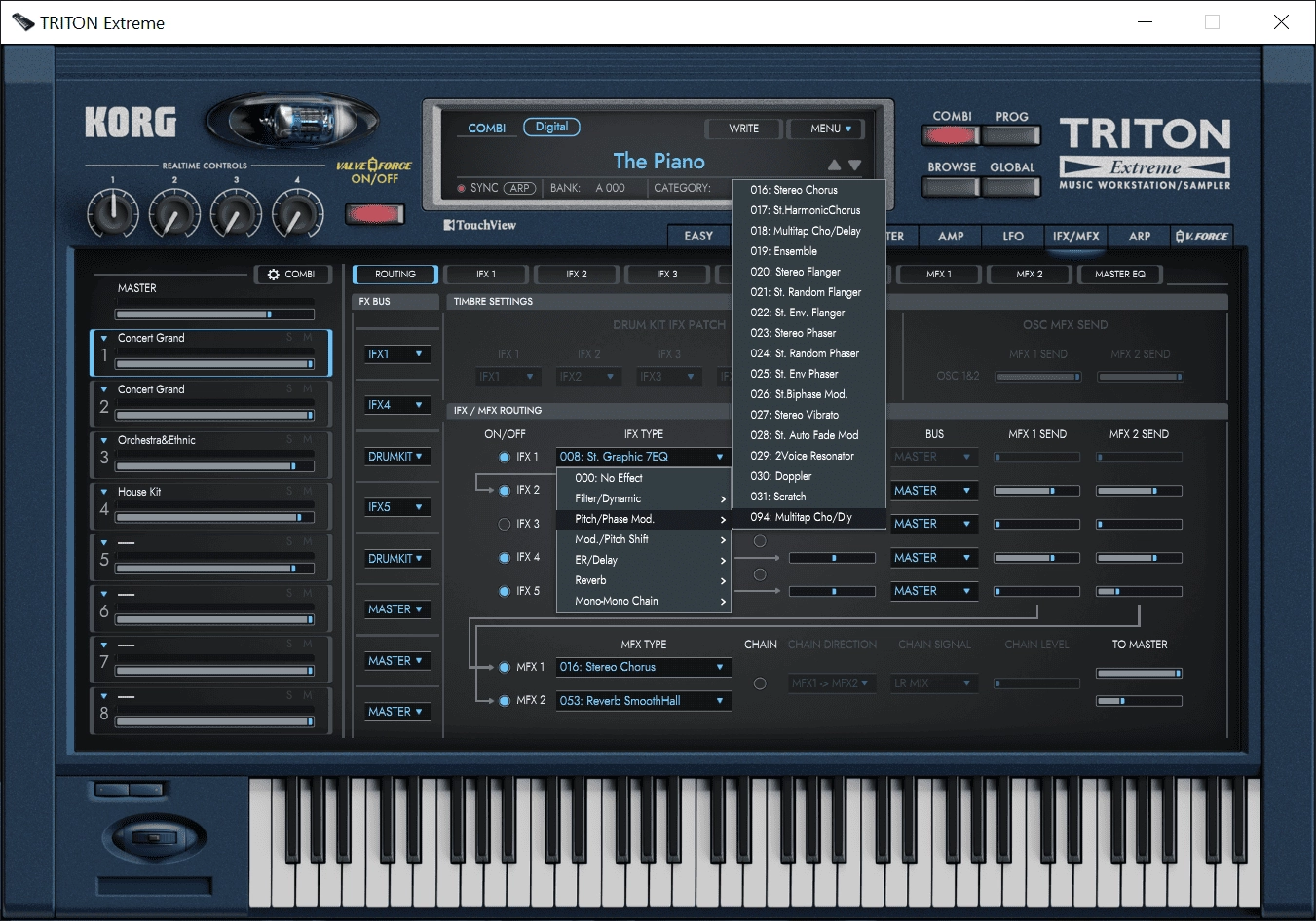1316x921 pixels.
Task: Solo timbre 4 House Kit
Action: pyautogui.click(x=289, y=491)
